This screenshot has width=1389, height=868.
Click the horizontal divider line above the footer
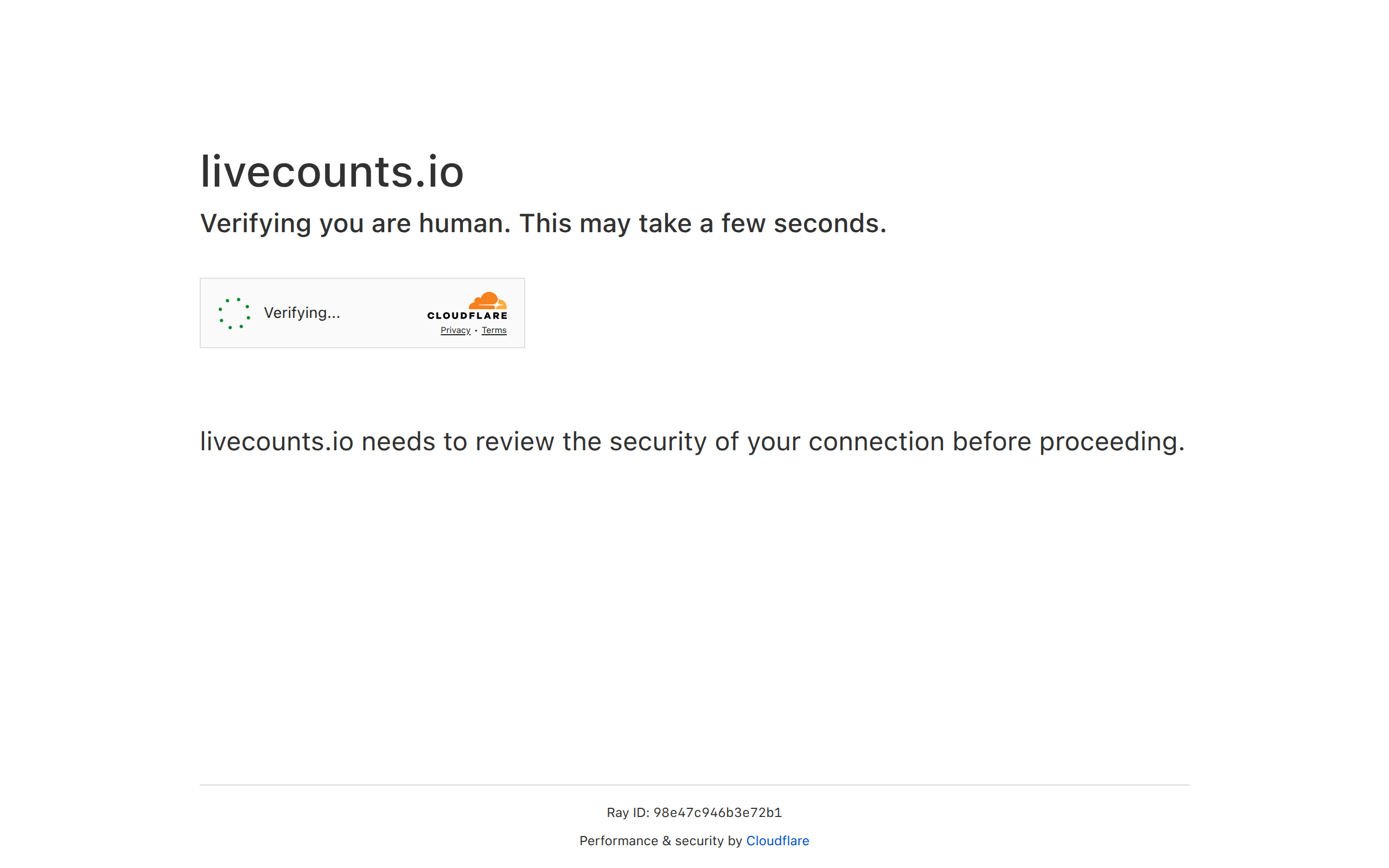tap(694, 785)
